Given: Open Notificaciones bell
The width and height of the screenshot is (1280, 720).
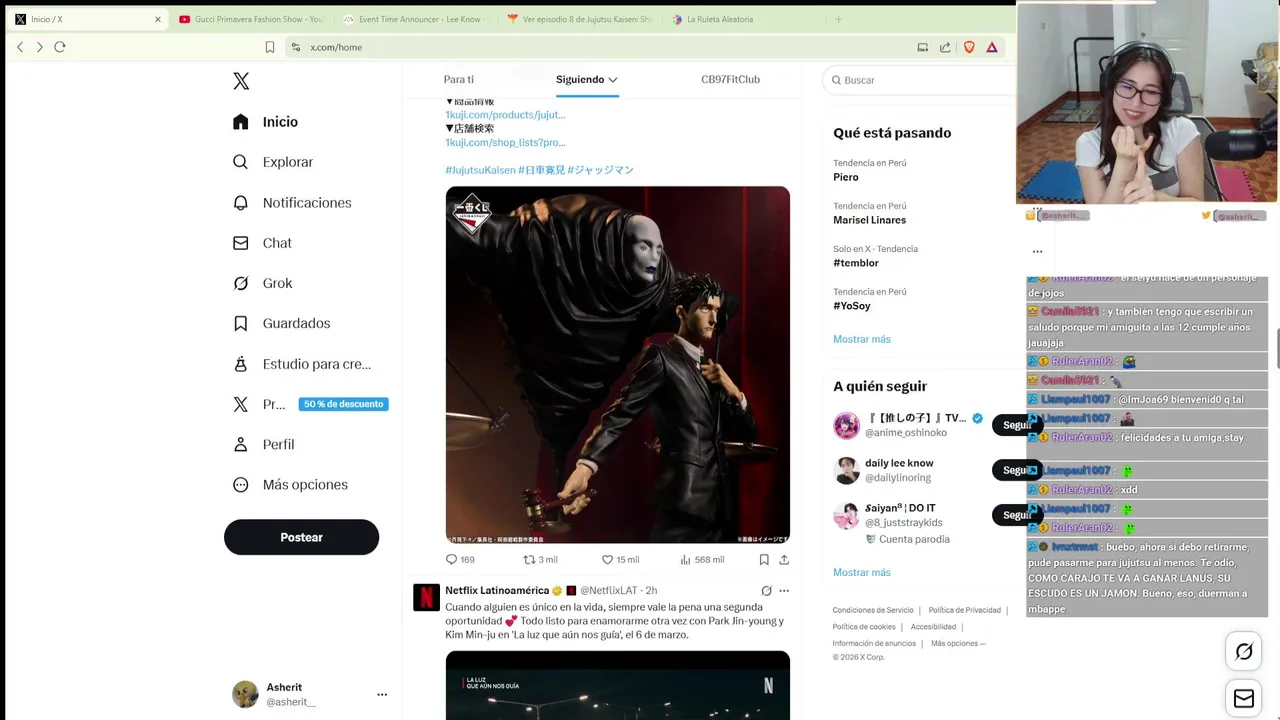Looking at the screenshot, I should coord(292,203).
